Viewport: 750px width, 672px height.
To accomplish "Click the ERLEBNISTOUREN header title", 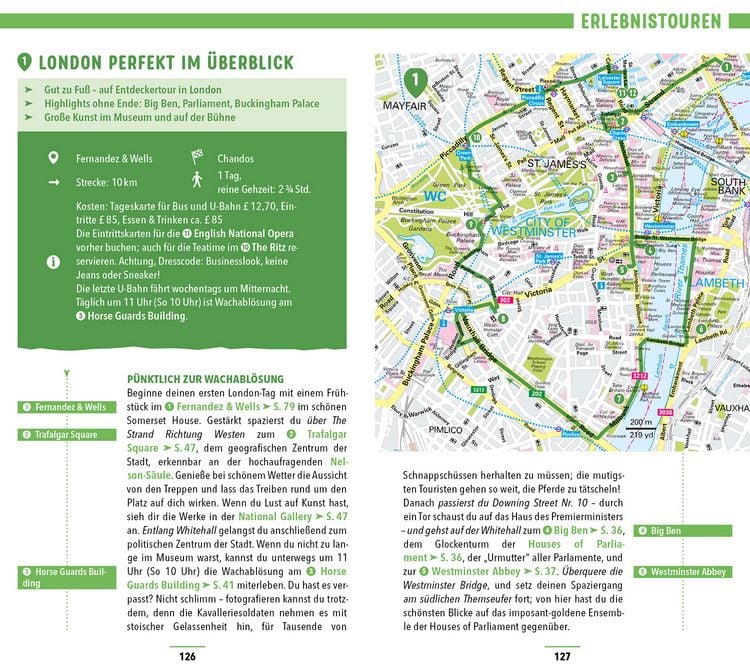I will [x=651, y=22].
